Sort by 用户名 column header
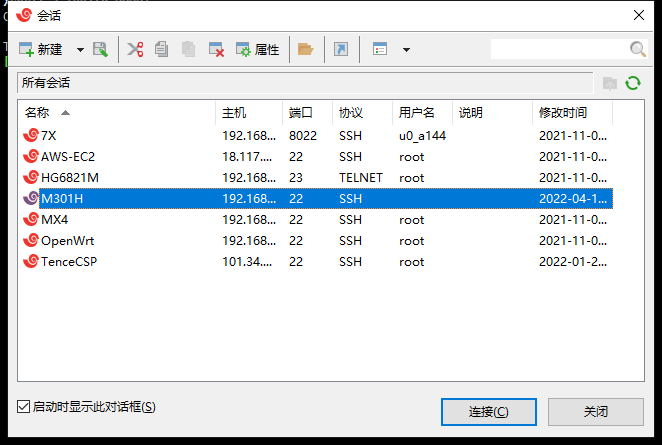Image resolution: width=662 pixels, height=445 pixels. click(x=422, y=113)
